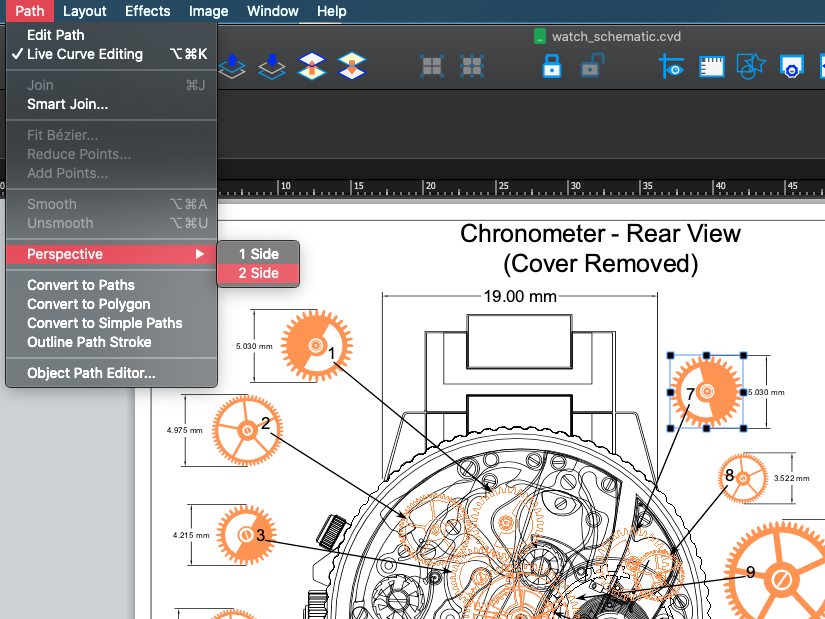This screenshot has height=619, width=825.
Task: Click the group objects icon
Action: (432, 66)
